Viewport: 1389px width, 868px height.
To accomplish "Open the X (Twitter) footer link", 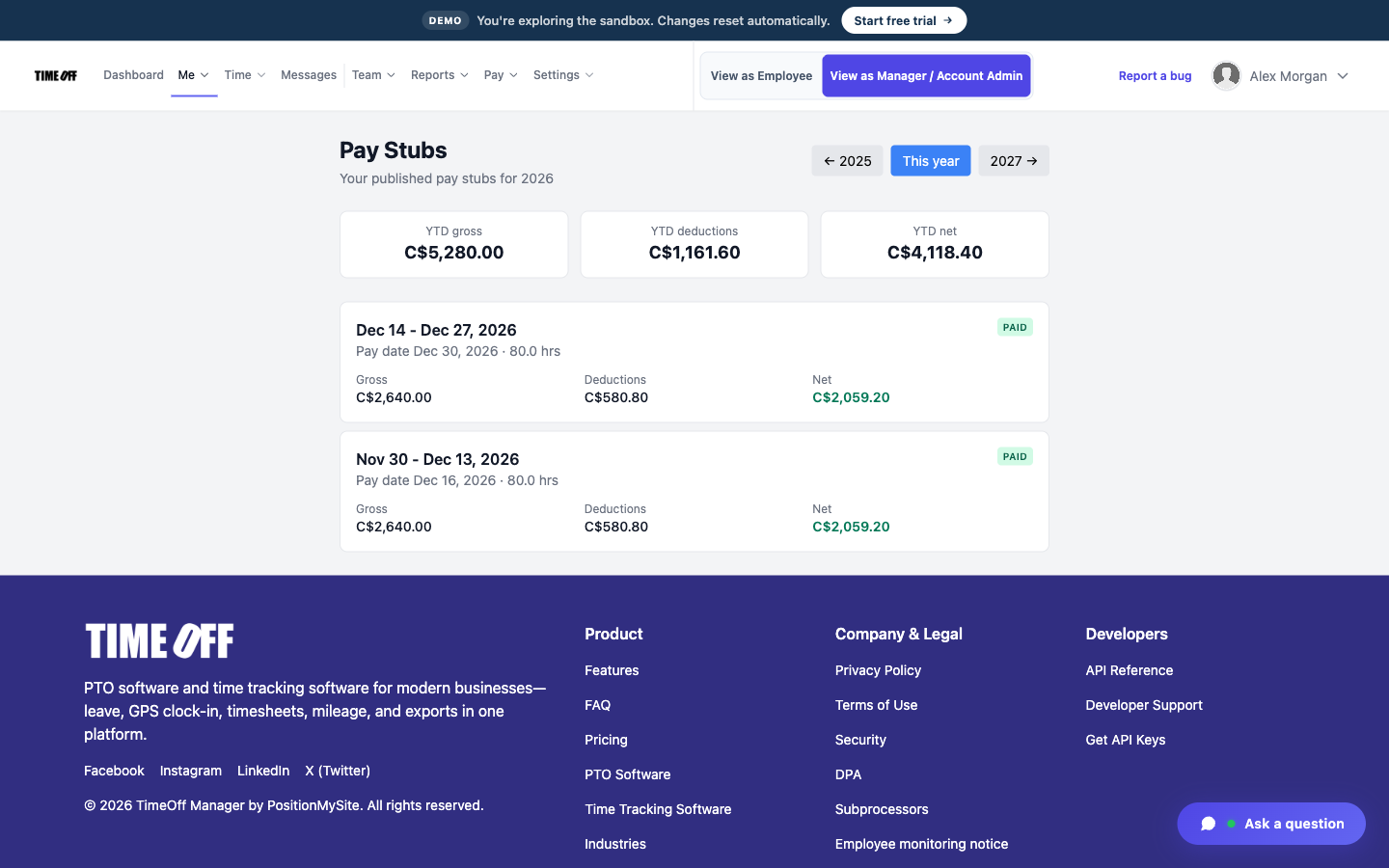I will point(338,771).
